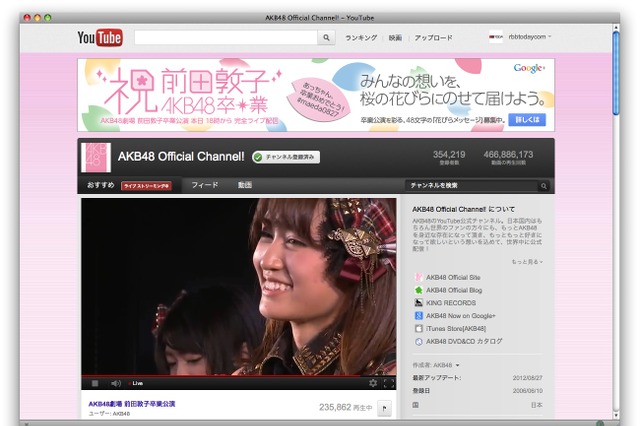The height and width of the screenshot is (426, 640).
Task: Click the account avatar thumbnail
Action: 496,37
